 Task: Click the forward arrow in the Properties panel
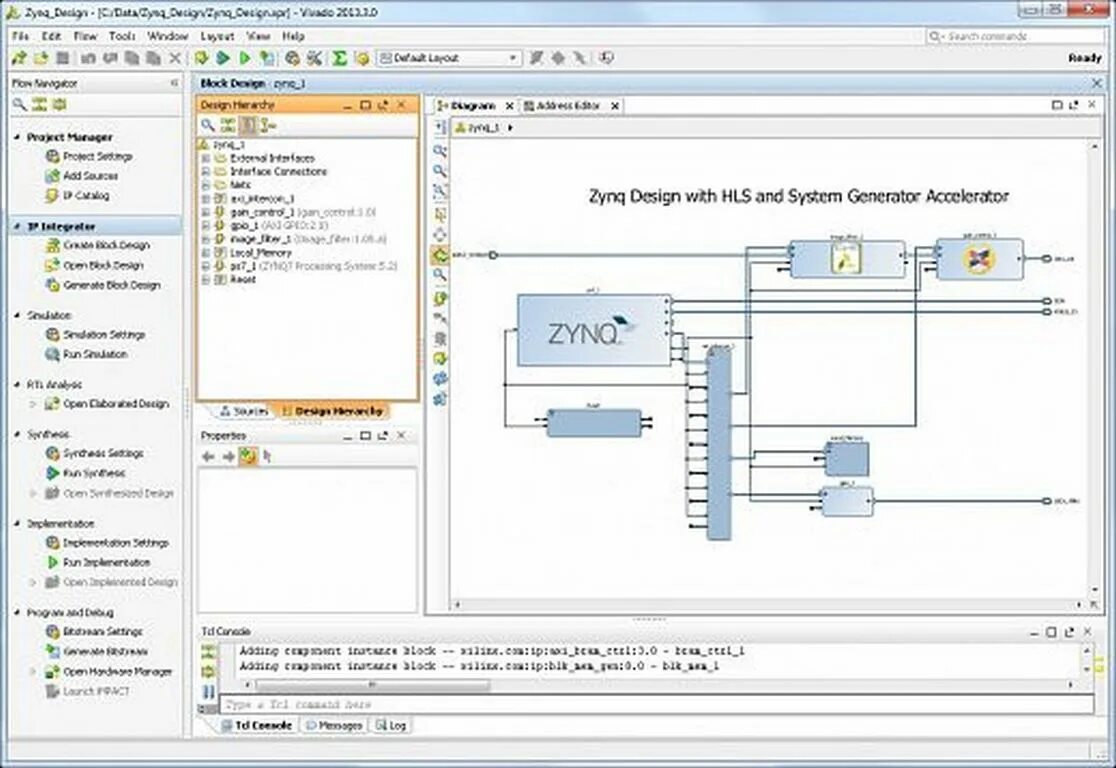[228, 456]
